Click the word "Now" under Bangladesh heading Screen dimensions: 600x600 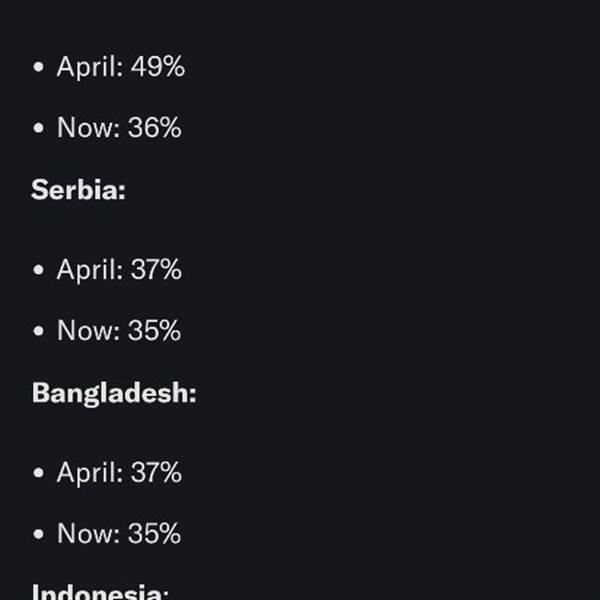[88, 533]
